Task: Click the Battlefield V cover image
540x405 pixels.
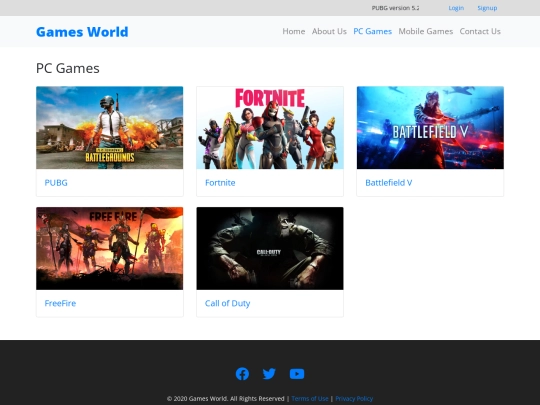Action: pos(430,127)
